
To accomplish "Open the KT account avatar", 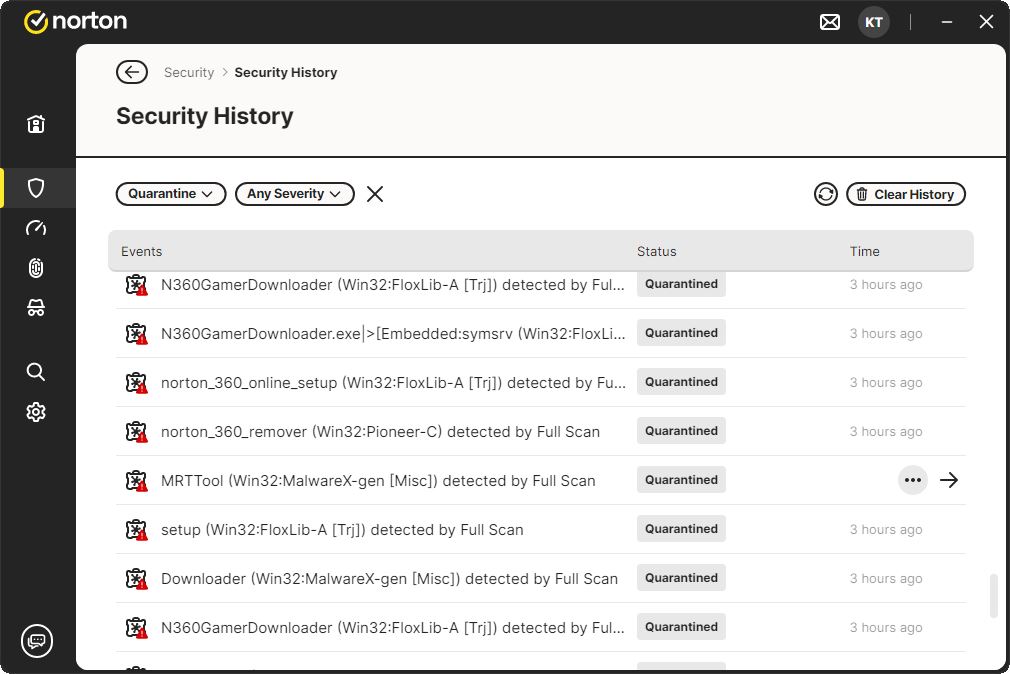I will coord(873,22).
